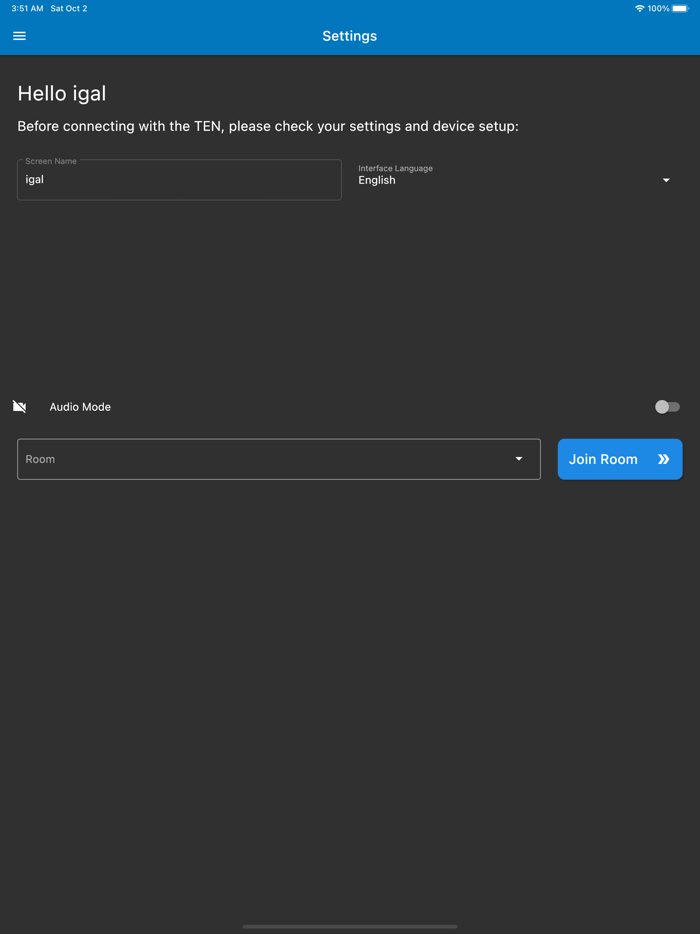Viewport: 700px width, 934px height.
Task: Click the battery icon at top right
Action: click(x=682, y=8)
